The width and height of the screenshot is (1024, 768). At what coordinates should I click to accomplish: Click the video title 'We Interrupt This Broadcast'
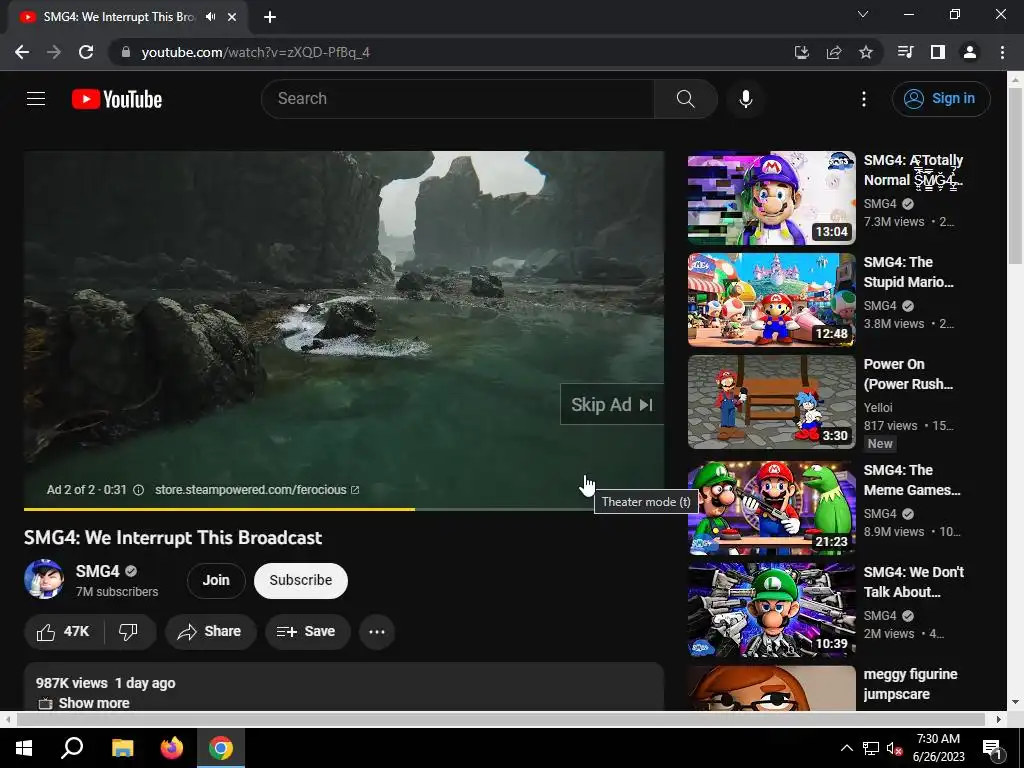point(173,537)
